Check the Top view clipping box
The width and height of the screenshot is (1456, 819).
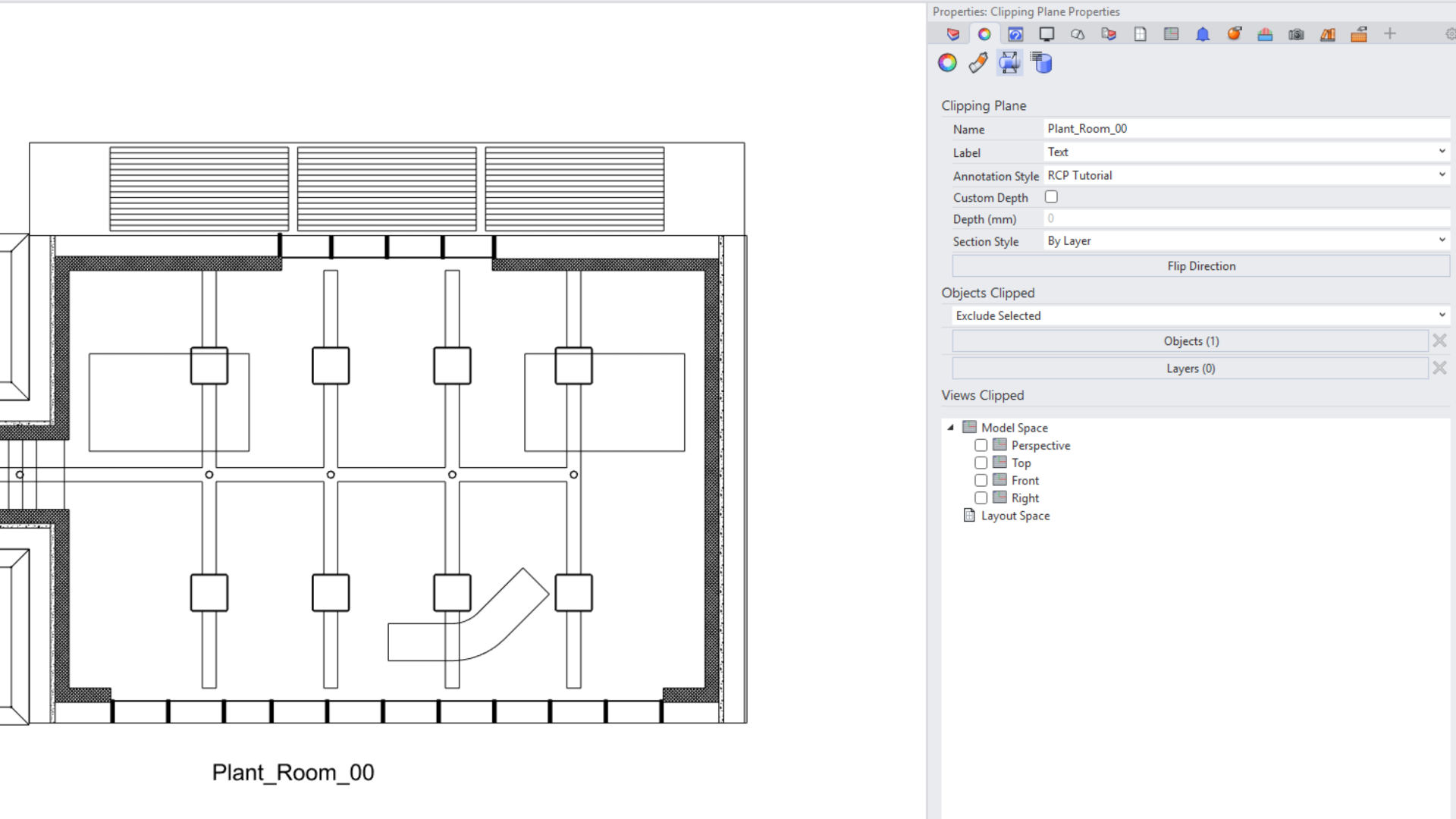(x=981, y=463)
